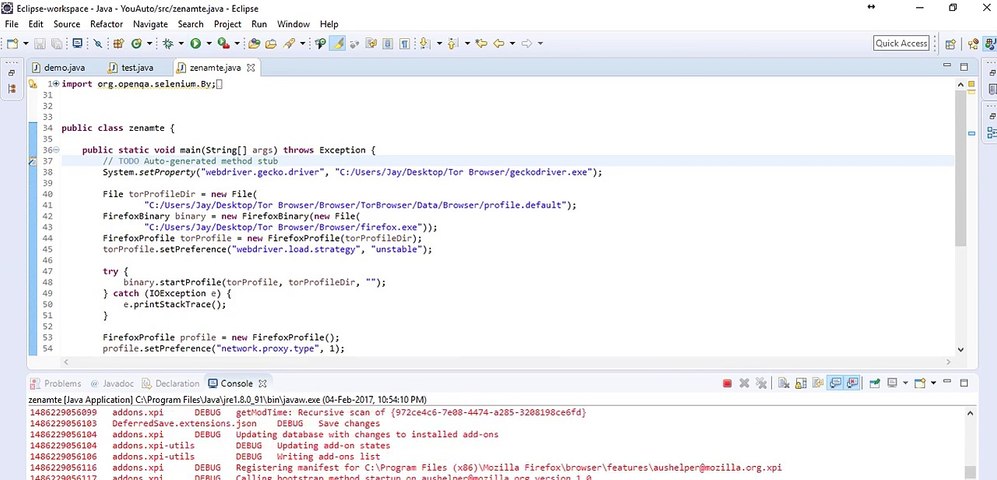
Task: Open the Back history dropdown arrow
Action: [512, 43]
